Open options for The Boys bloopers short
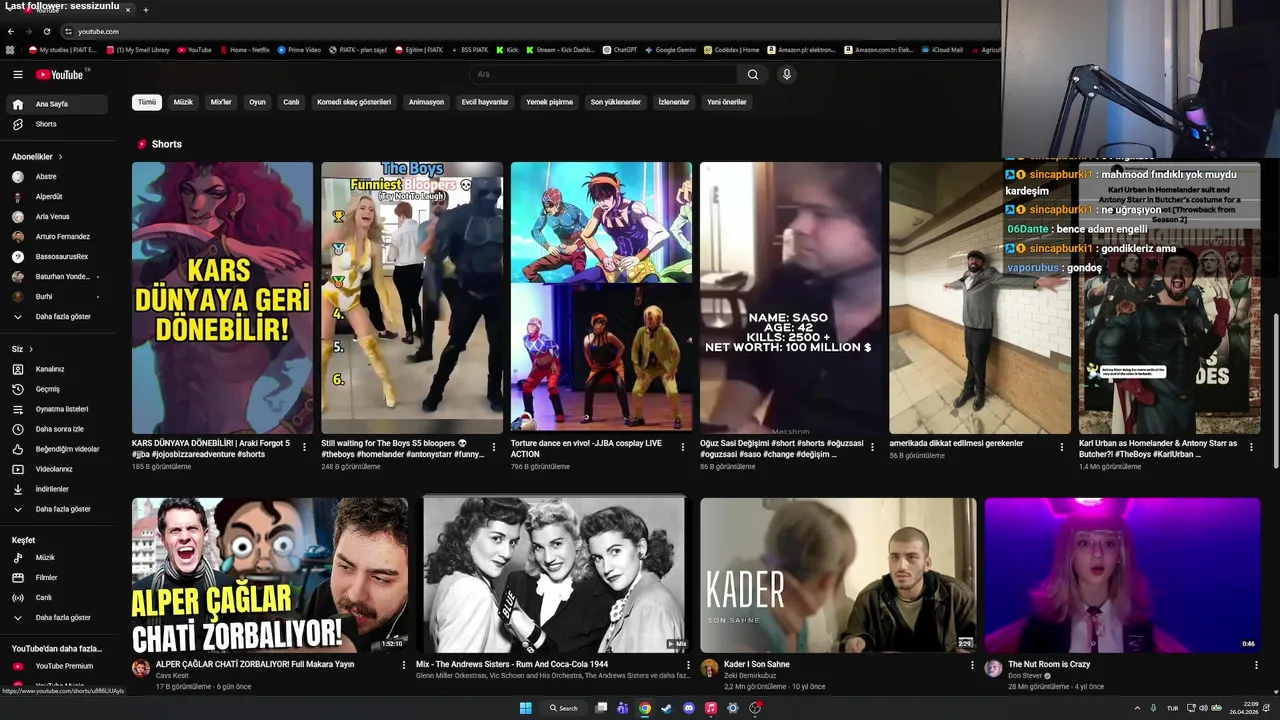This screenshot has width=1280, height=720. pyautogui.click(x=494, y=447)
